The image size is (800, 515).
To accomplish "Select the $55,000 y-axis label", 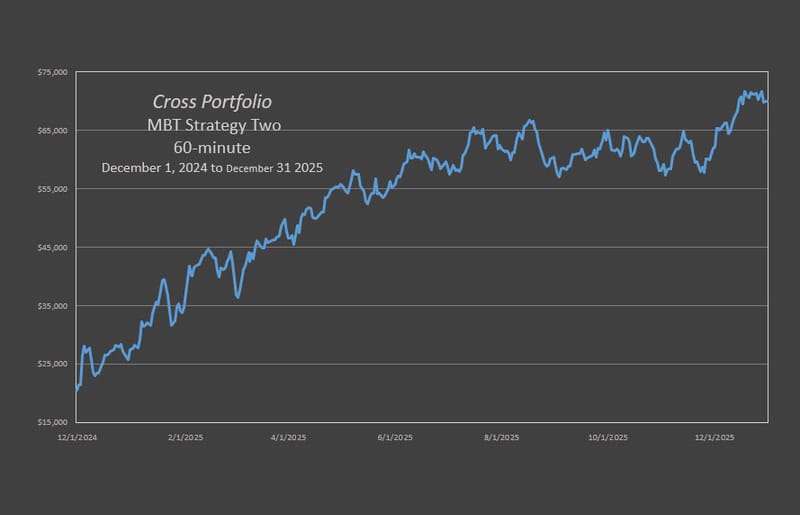I will (x=50, y=189).
